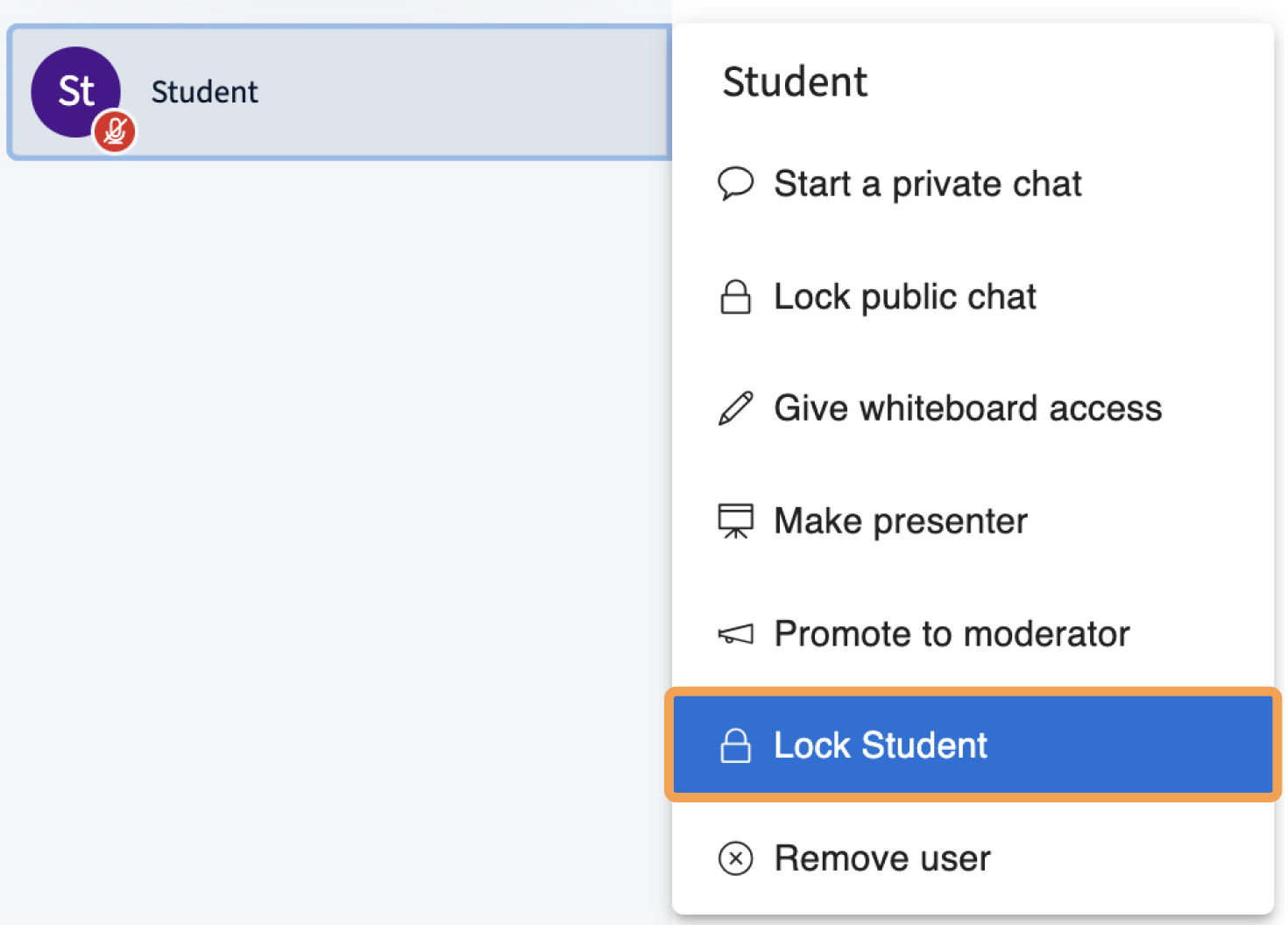The height and width of the screenshot is (925, 1288).
Task: Click the purple St avatar
Action: click(70, 86)
